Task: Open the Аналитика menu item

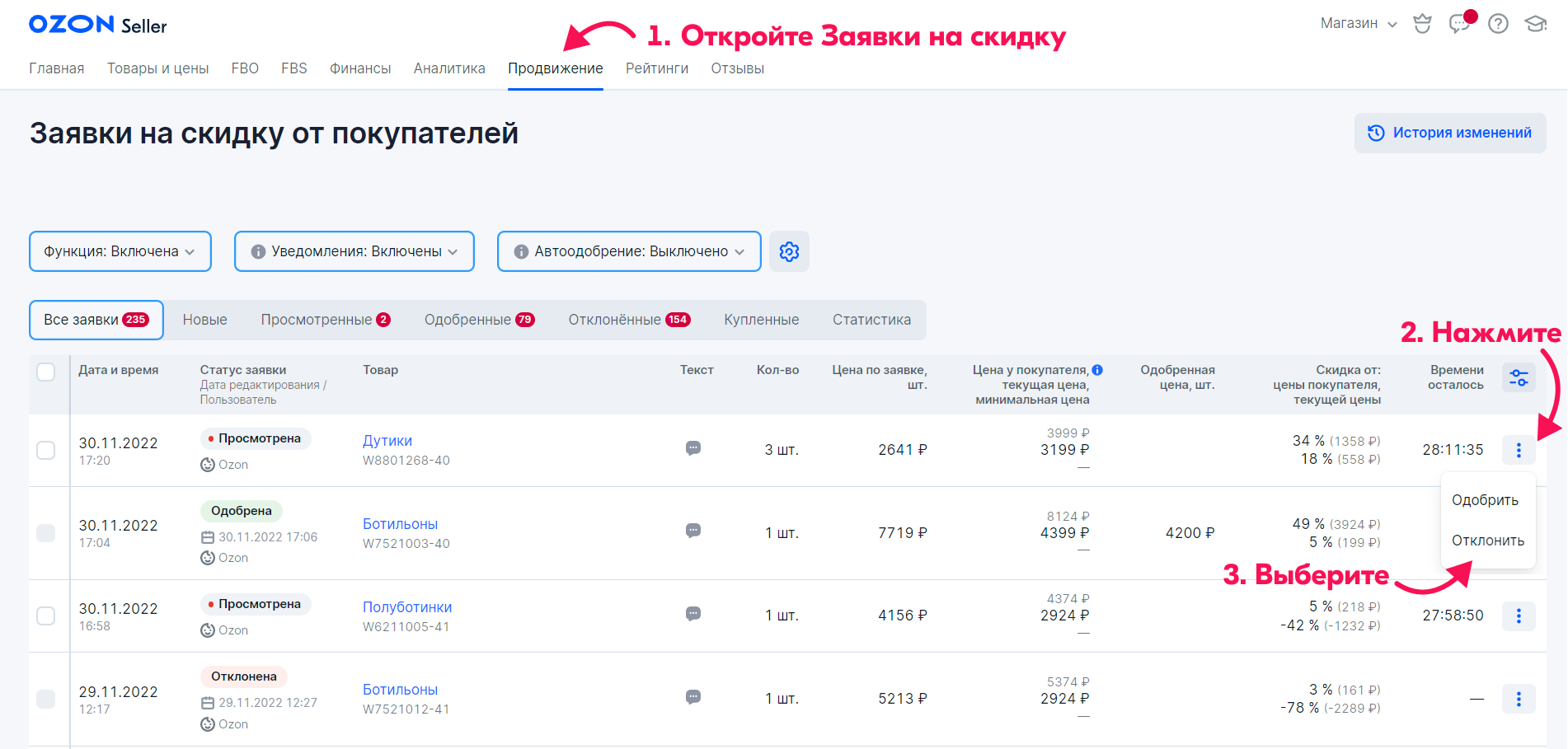Action: point(449,68)
